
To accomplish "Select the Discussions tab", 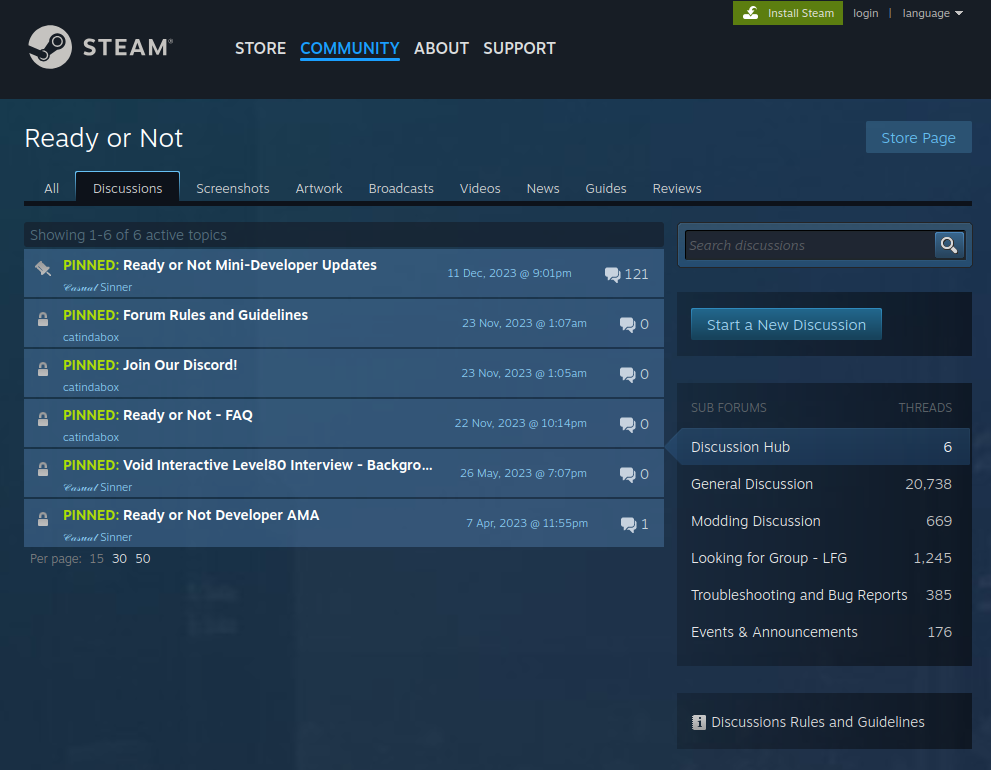I will [128, 187].
